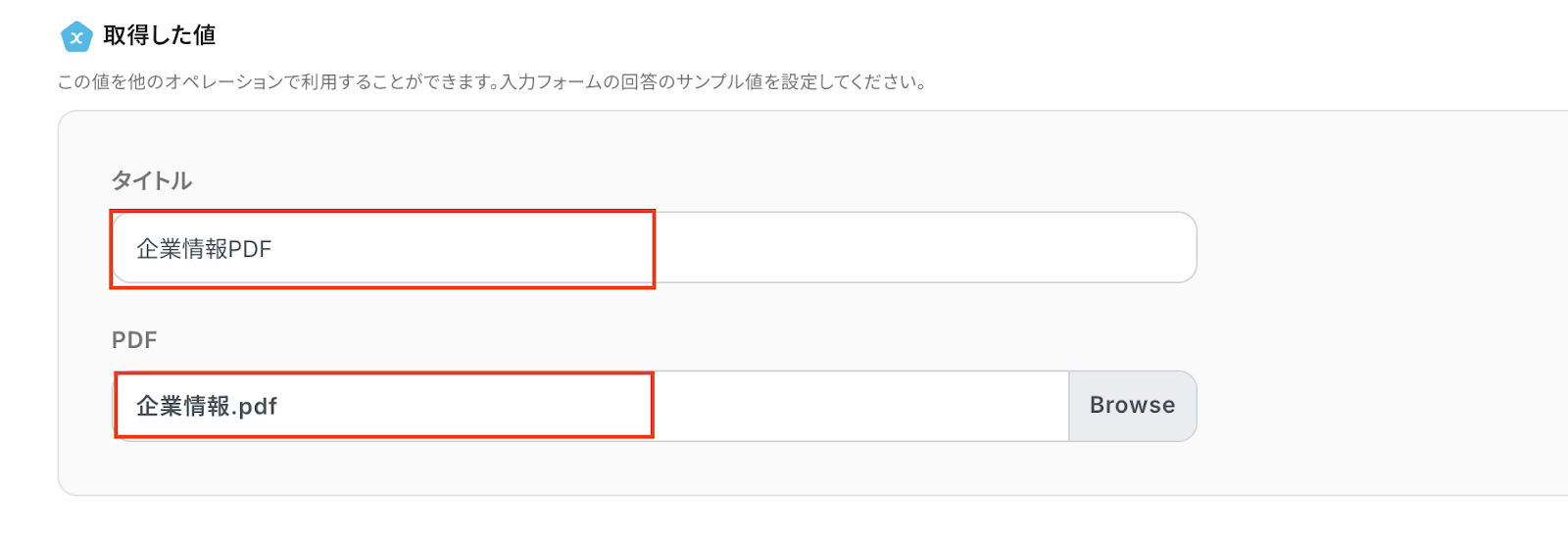The width and height of the screenshot is (1568, 547).
Task: Click the PDF field label
Action: [x=134, y=340]
